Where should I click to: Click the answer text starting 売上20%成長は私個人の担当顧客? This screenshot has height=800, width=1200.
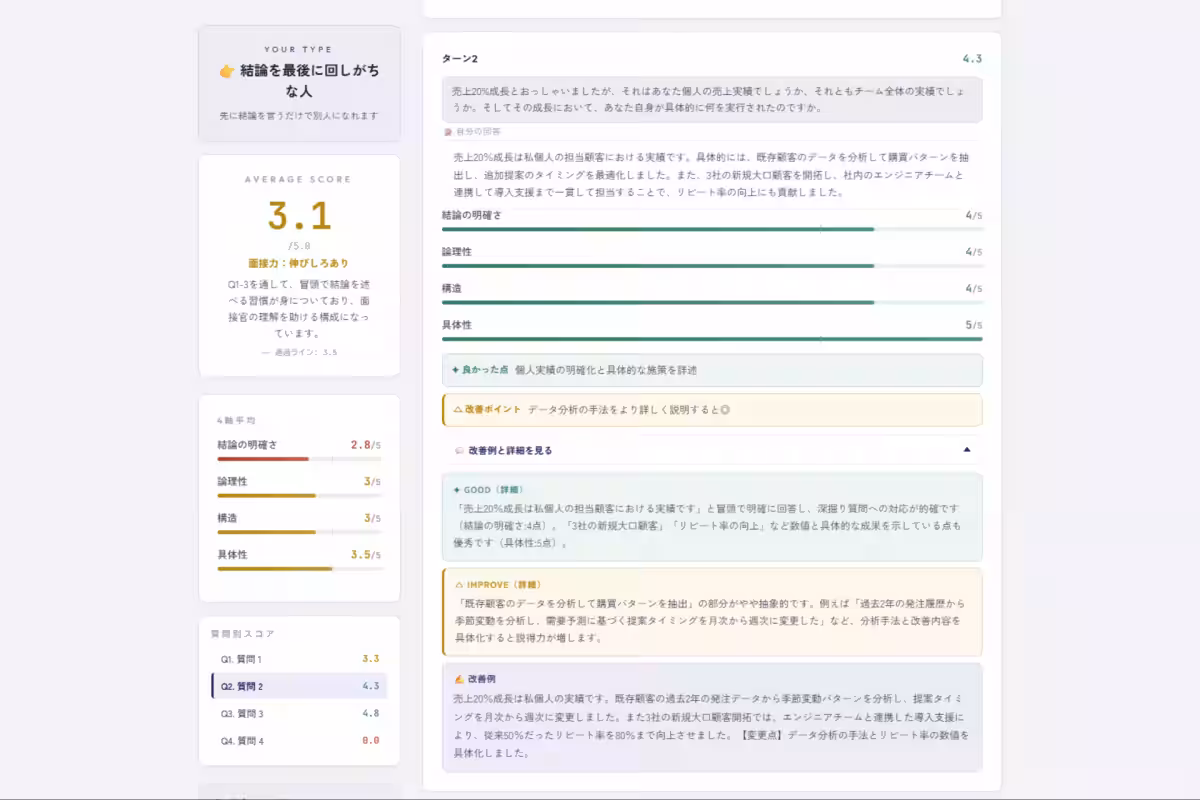pos(712,175)
